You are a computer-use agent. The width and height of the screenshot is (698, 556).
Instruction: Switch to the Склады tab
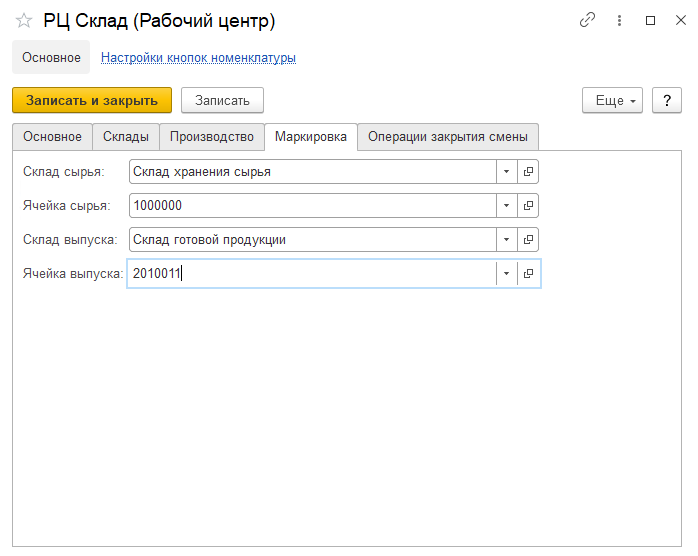tap(126, 136)
